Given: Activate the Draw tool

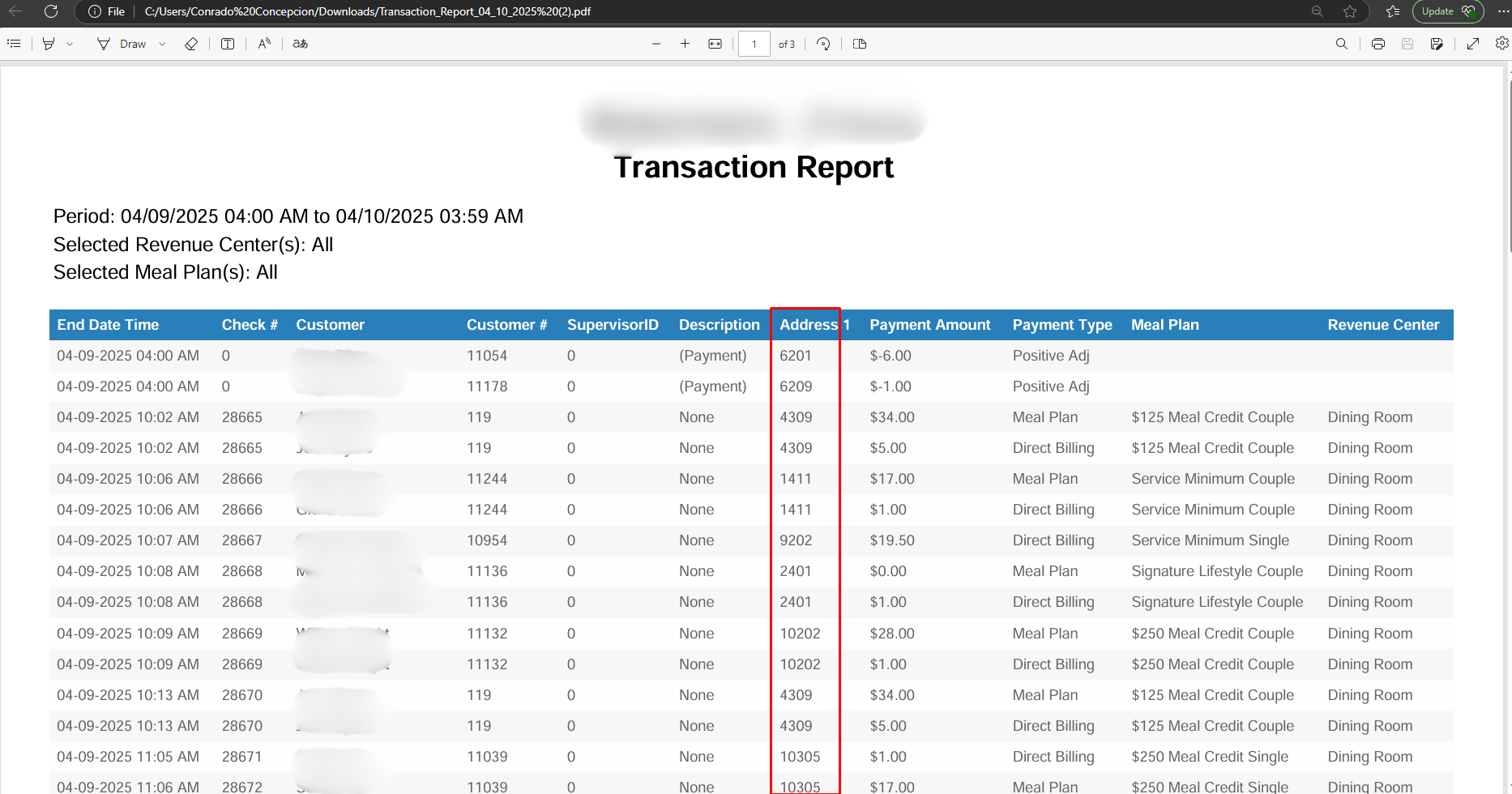Looking at the screenshot, I should [122, 44].
